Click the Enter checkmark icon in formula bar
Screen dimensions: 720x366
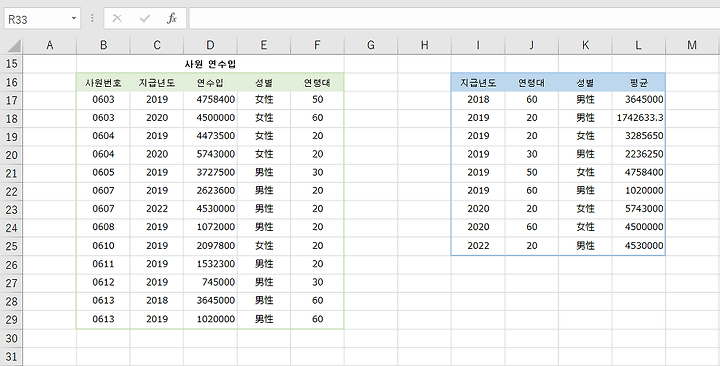[145, 18]
